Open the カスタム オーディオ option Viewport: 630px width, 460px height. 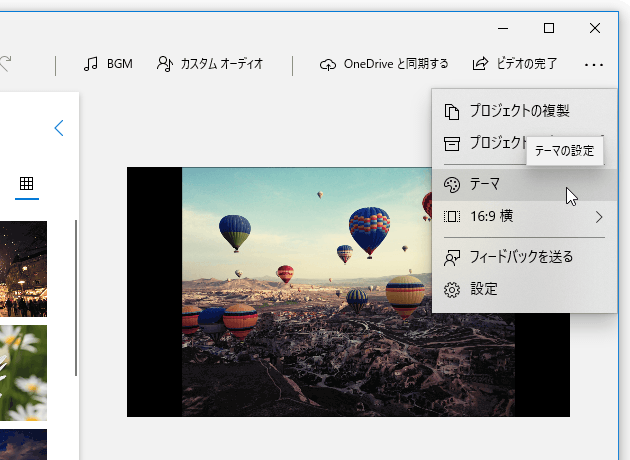(x=210, y=64)
